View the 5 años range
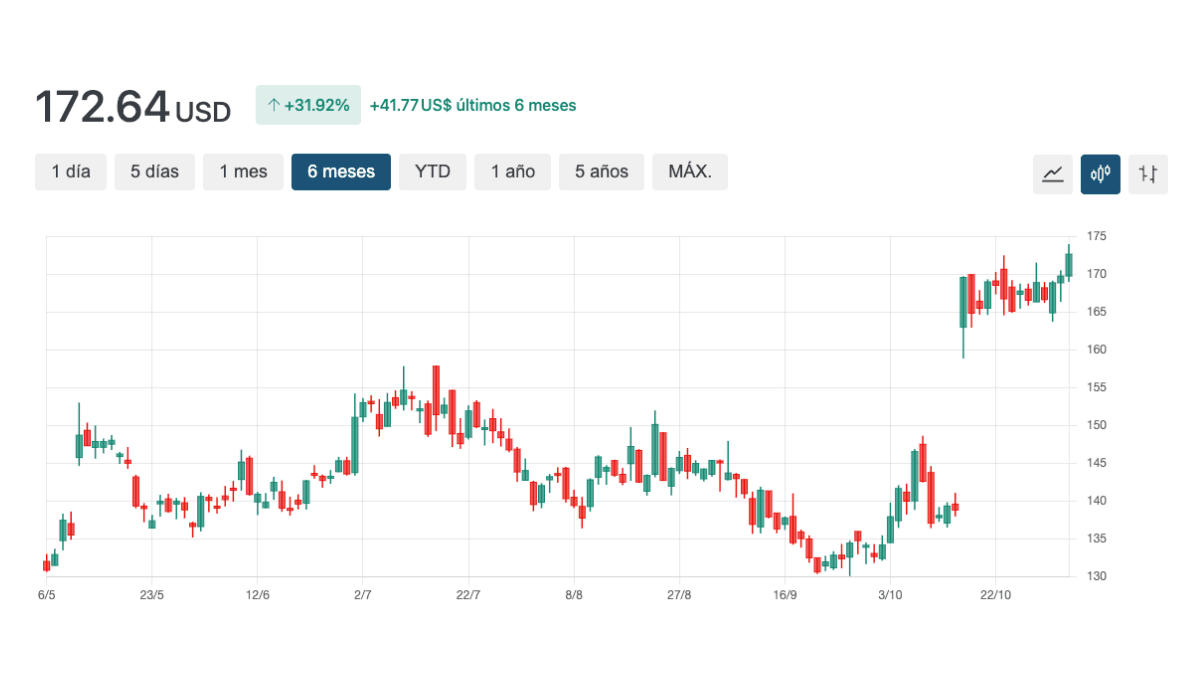This screenshot has height=675, width=1200. [x=601, y=172]
